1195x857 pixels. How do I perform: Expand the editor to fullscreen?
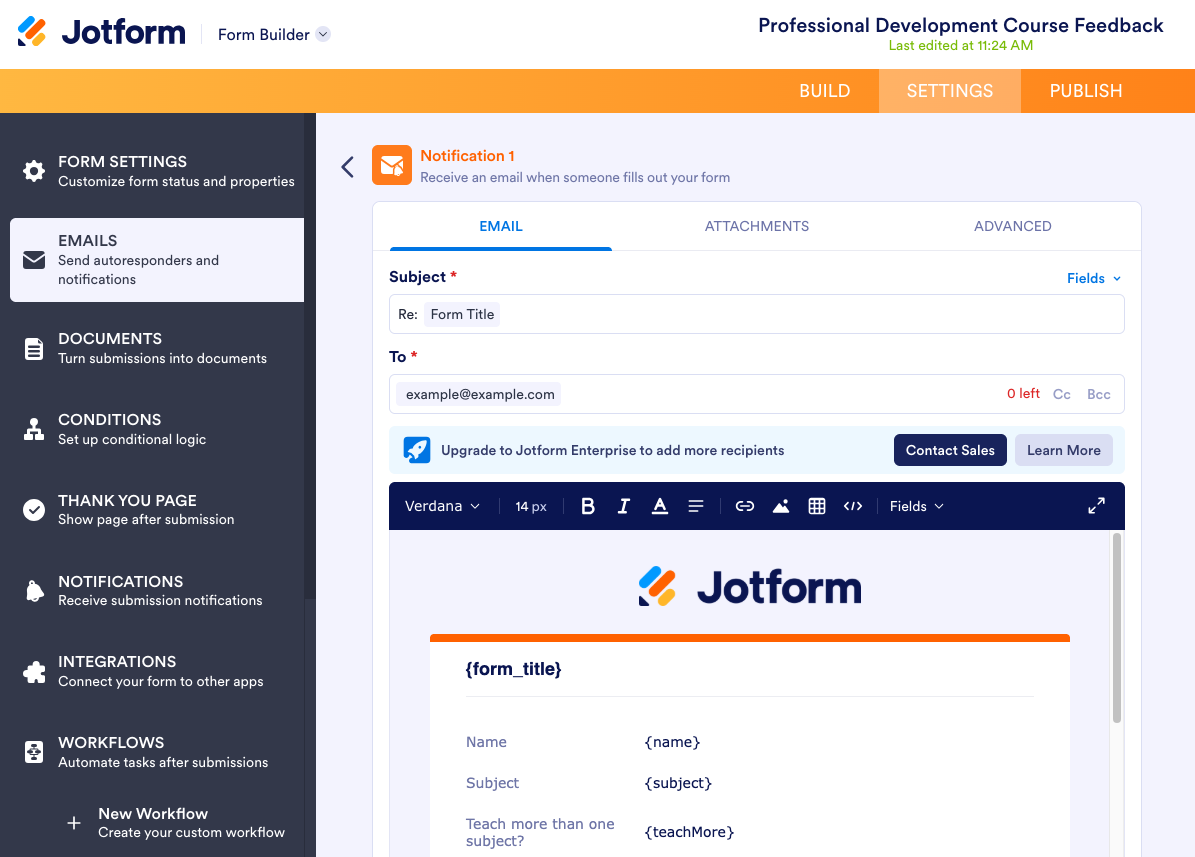1096,506
